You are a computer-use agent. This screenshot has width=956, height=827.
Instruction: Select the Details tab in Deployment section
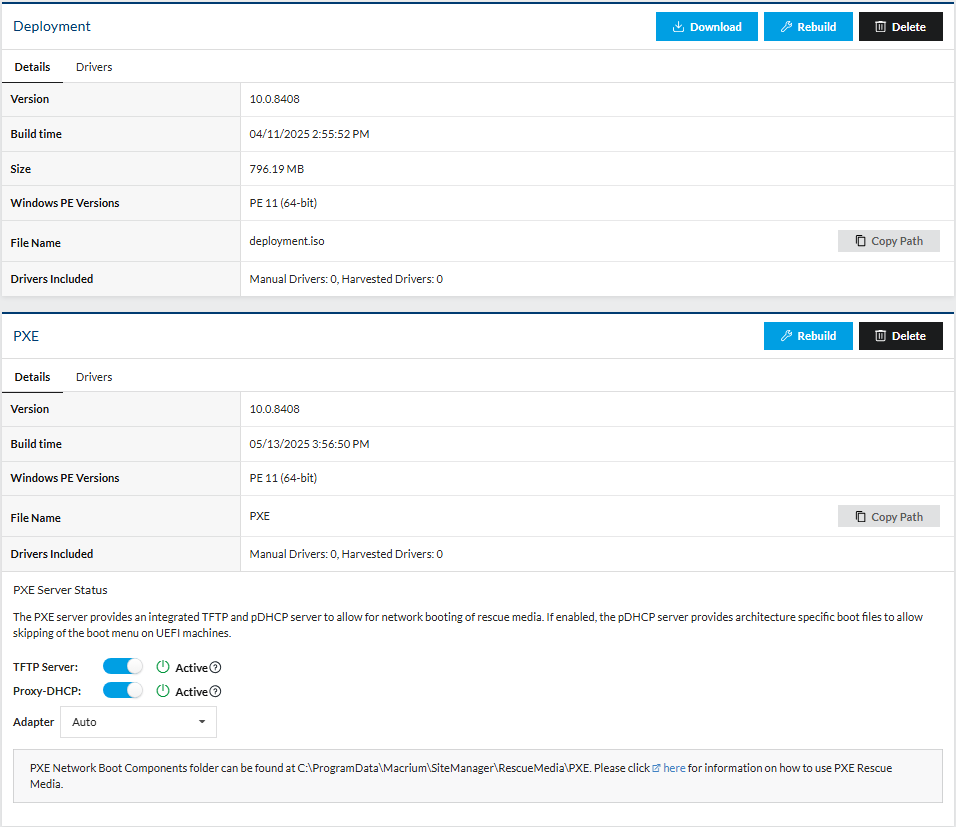pyautogui.click(x=32, y=67)
